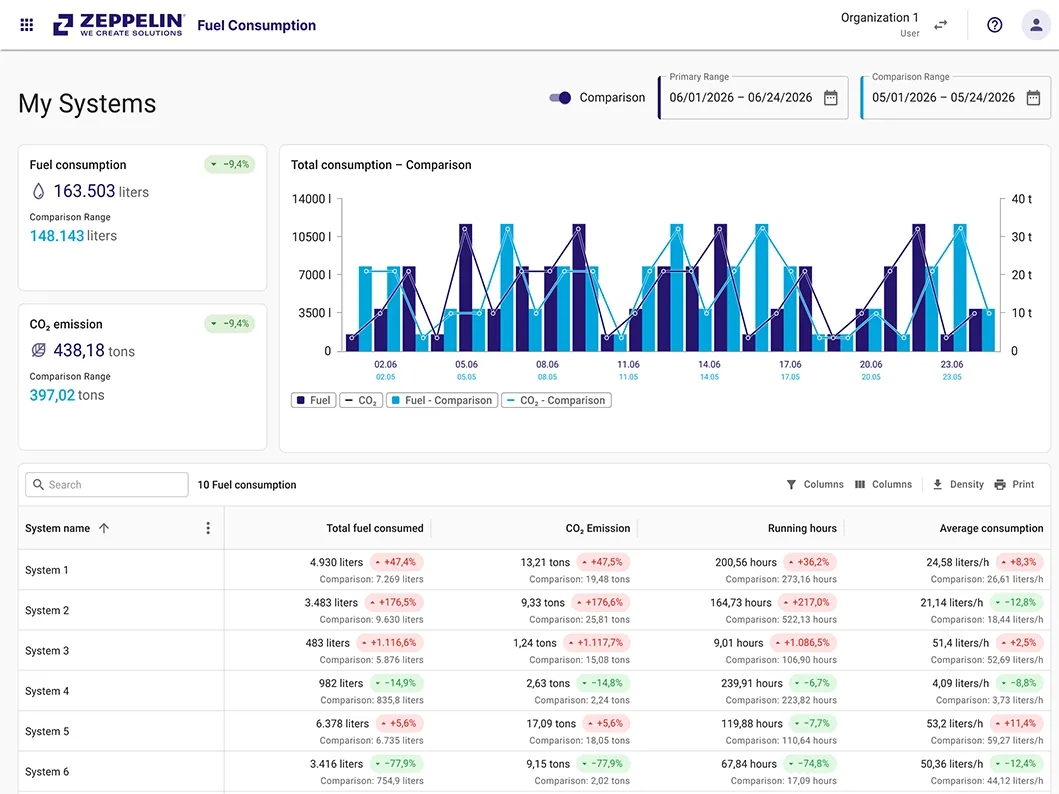Click the -14,9% badge for System 4 fuel
Image resolution: width=1059 pixels, height=794 pixels.
[x=396, y=683]
